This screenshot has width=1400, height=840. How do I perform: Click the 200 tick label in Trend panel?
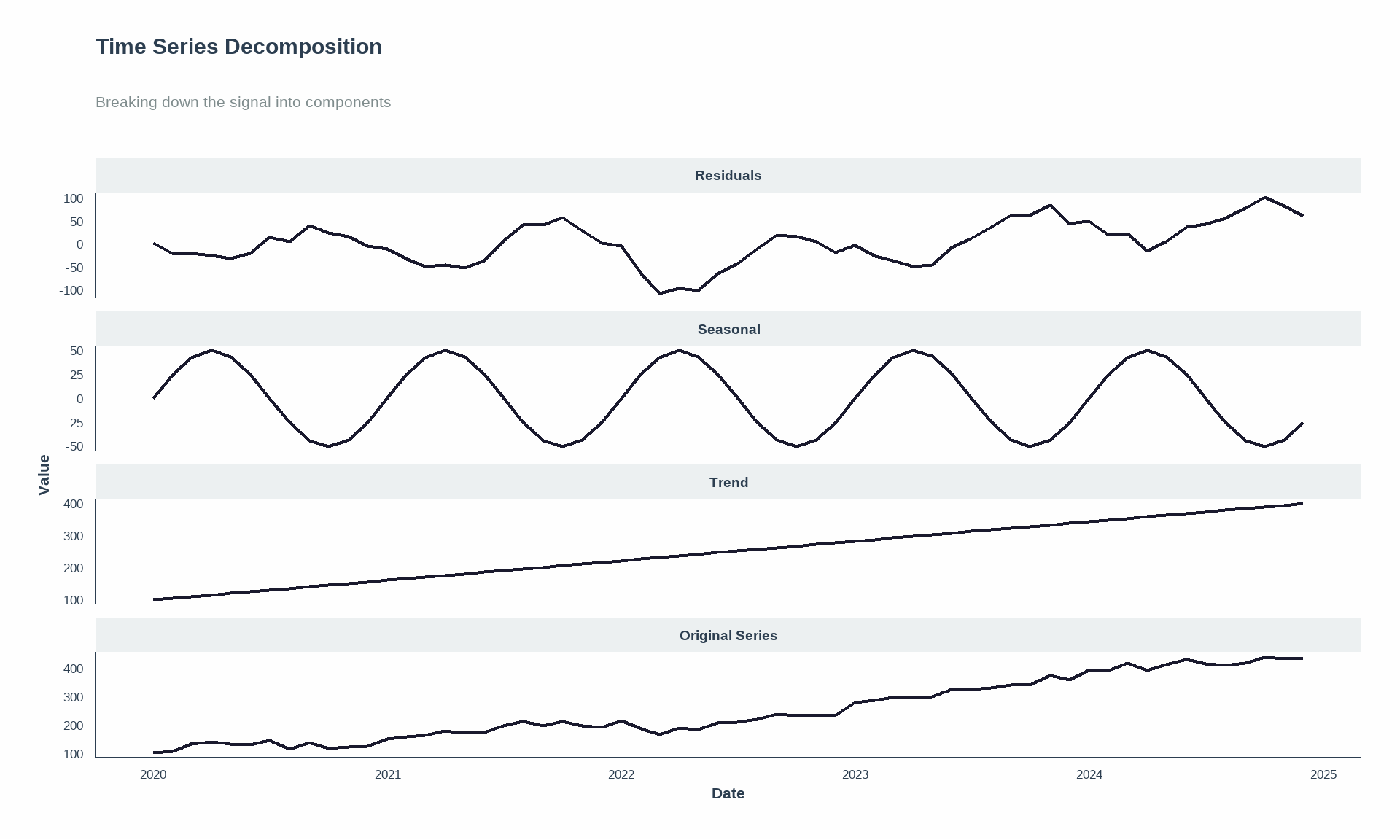tap(74, 568)
